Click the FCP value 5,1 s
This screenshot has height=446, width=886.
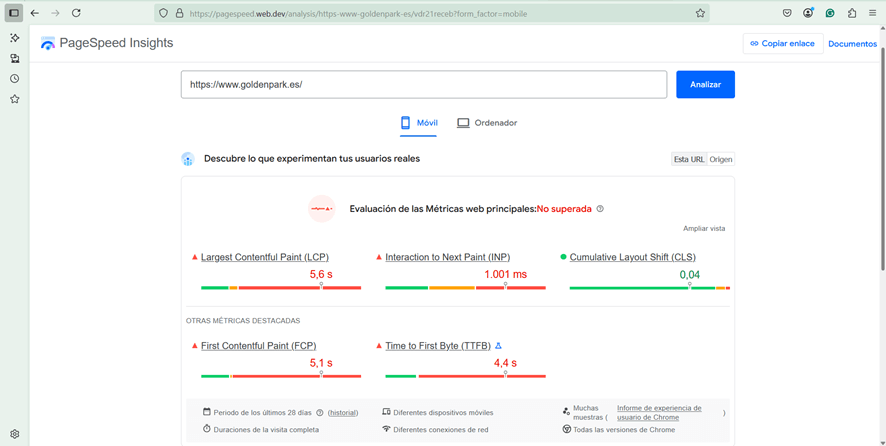[321, 363]
